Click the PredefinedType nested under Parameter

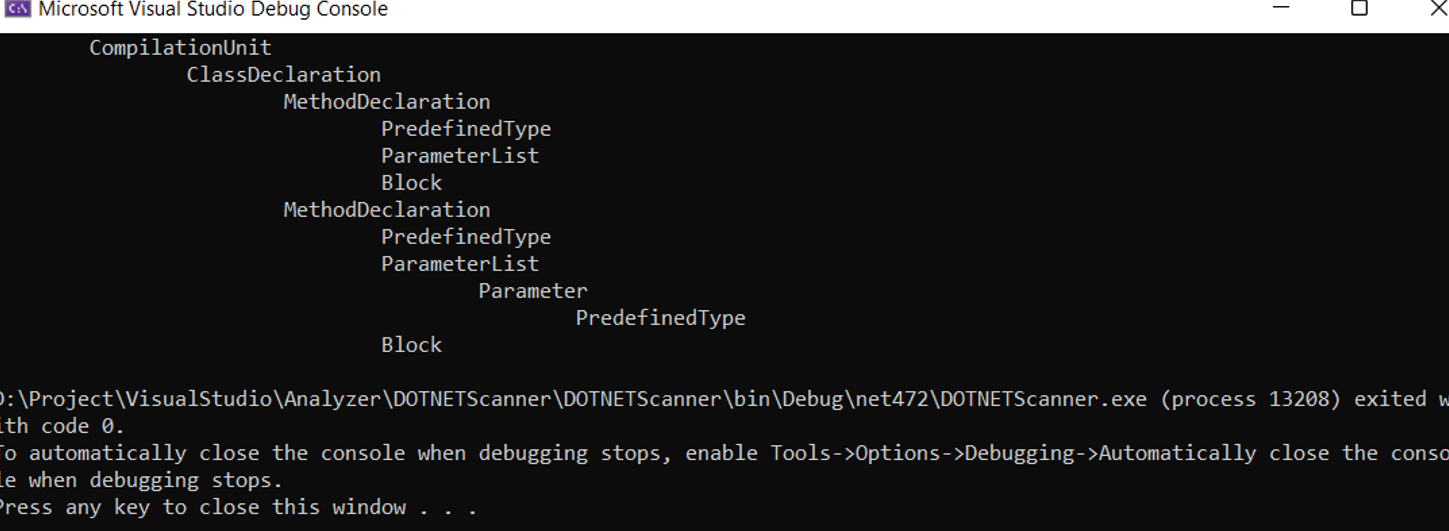pos(660,318)
